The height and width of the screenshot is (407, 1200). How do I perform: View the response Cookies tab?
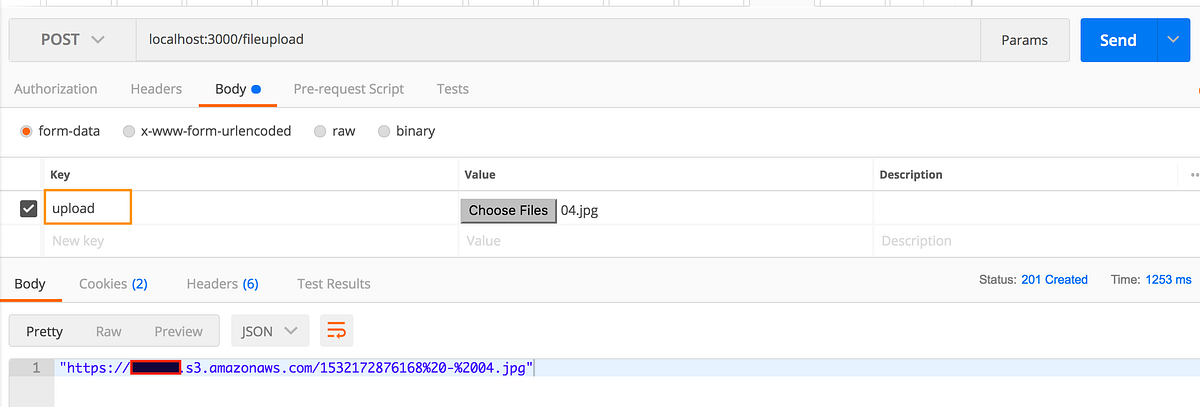click(x=113, y=284)
